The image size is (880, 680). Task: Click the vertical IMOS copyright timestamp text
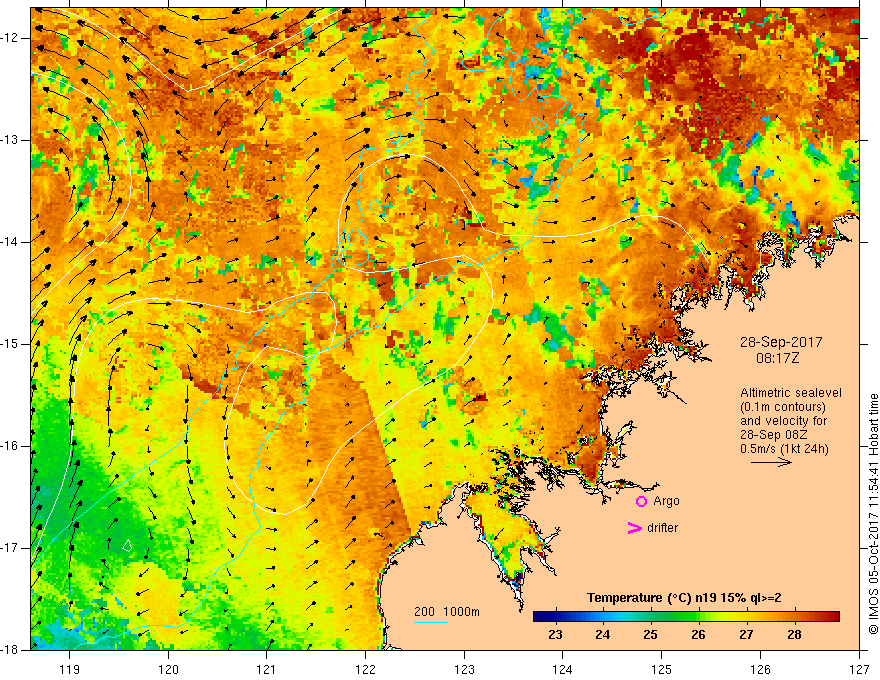tap(873, 514)
